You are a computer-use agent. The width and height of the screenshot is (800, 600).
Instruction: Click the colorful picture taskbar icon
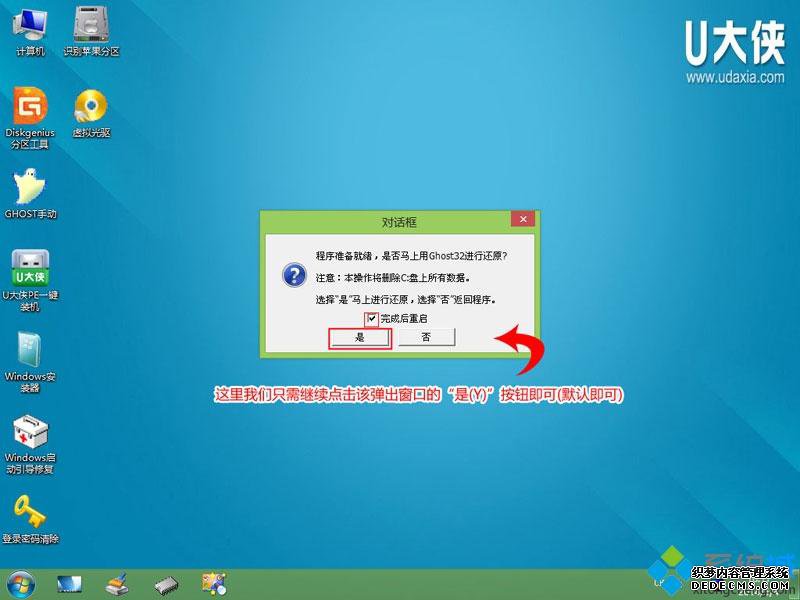coord(214,585)
